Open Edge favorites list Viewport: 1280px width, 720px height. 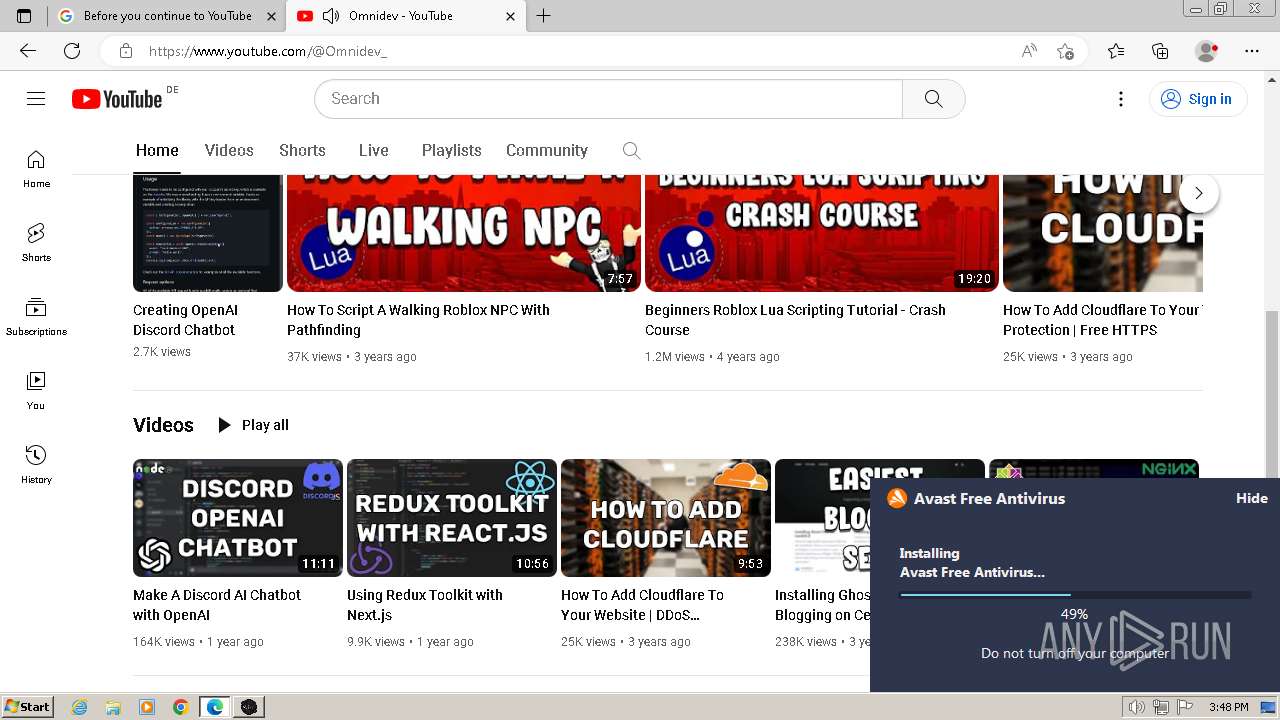(x=1116, y=51)
